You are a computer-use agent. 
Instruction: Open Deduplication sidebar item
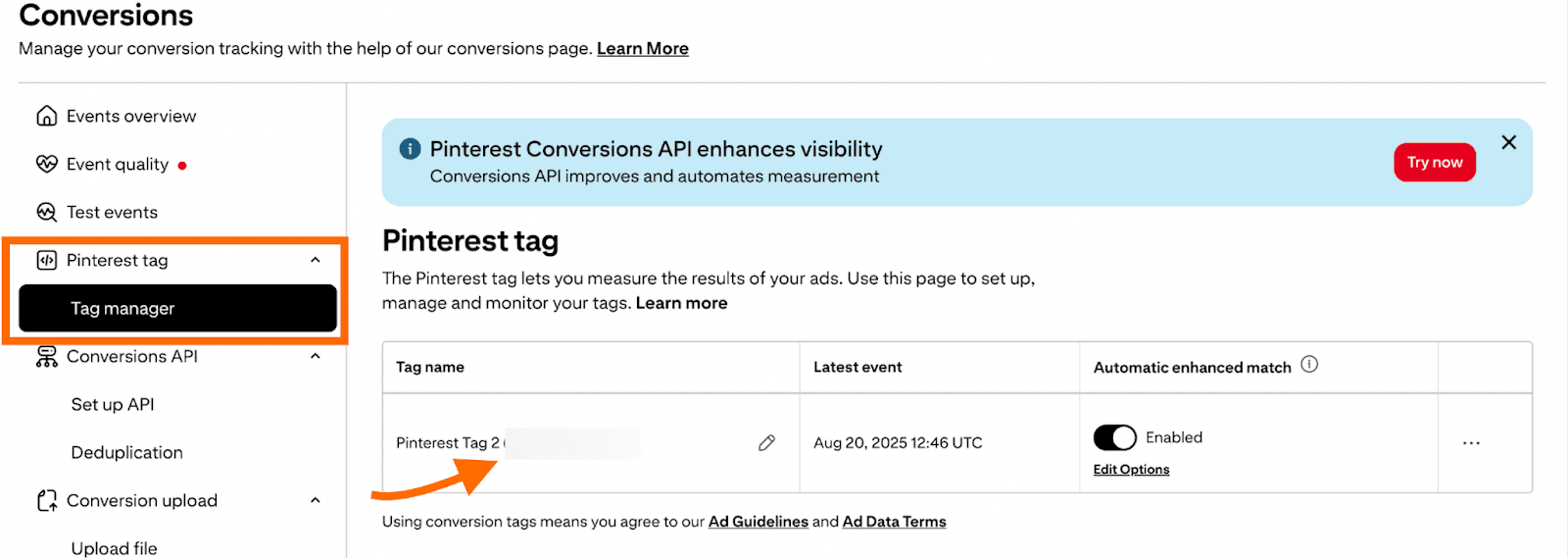click(126, 452)
